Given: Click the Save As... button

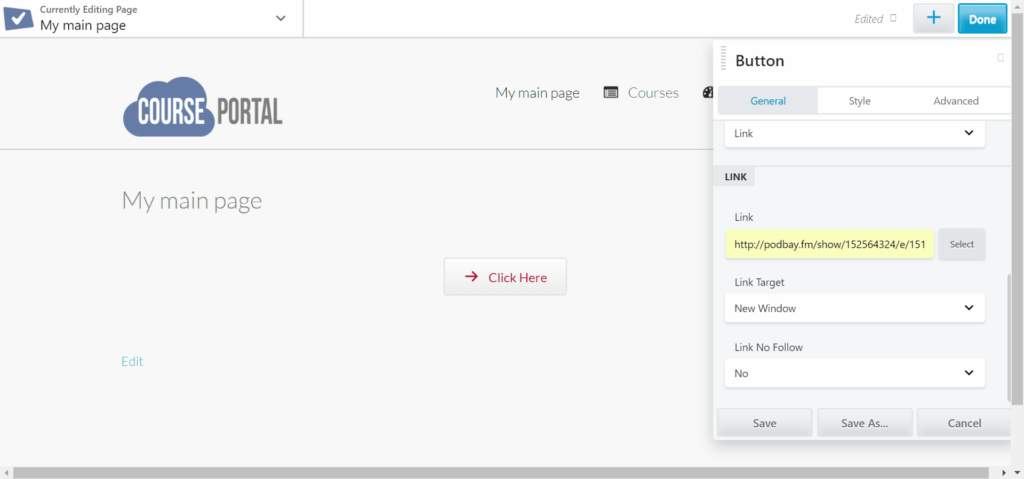Looking at the screenshot, I should point(864,423).
